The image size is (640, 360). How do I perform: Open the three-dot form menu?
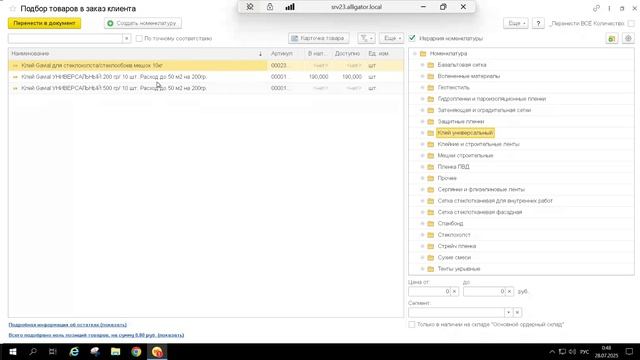point(609,8)
